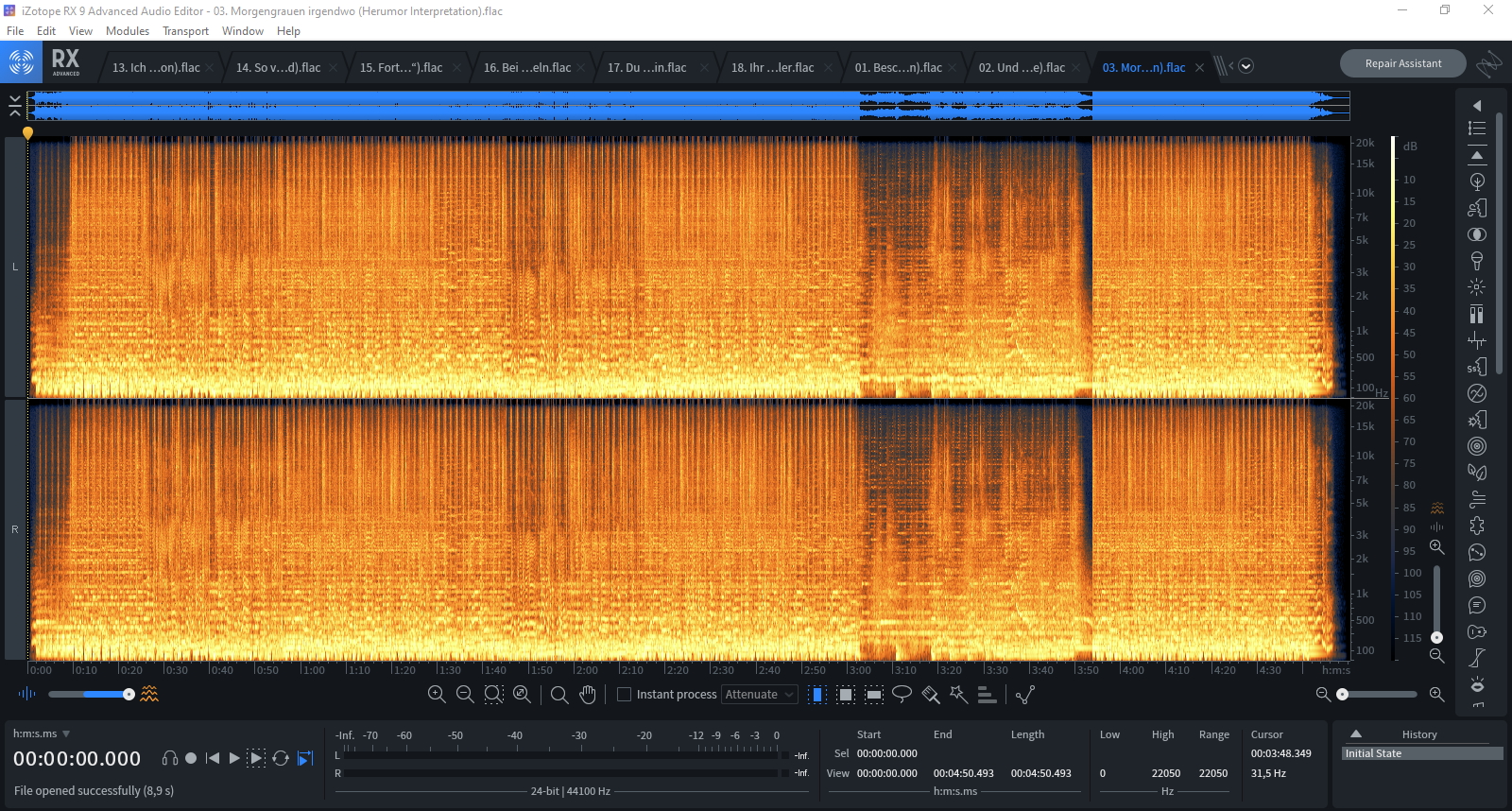The image size is (1512, 811).
Task: Select the Time-Frequency selection tool
Action: [846, 695]
